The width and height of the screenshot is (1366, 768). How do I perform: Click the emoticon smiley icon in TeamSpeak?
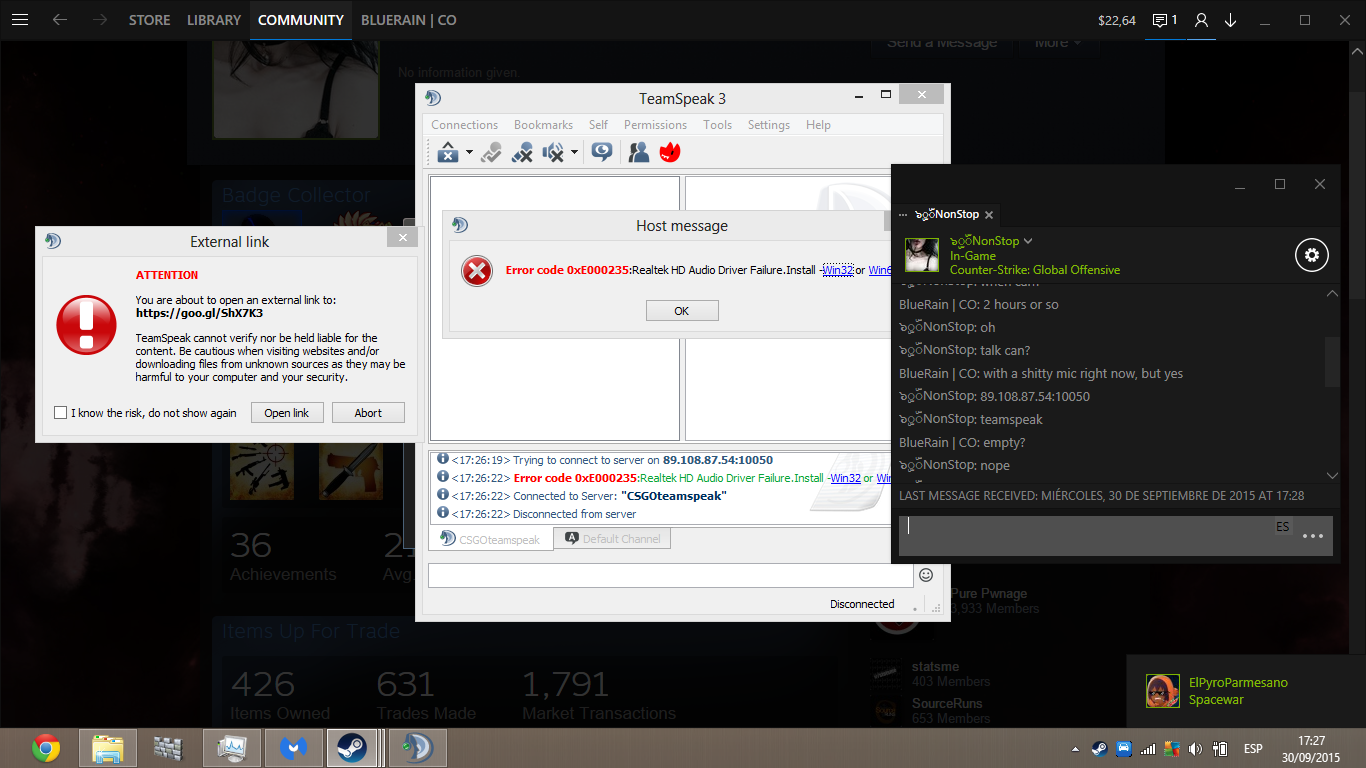[x=926, y=575]
